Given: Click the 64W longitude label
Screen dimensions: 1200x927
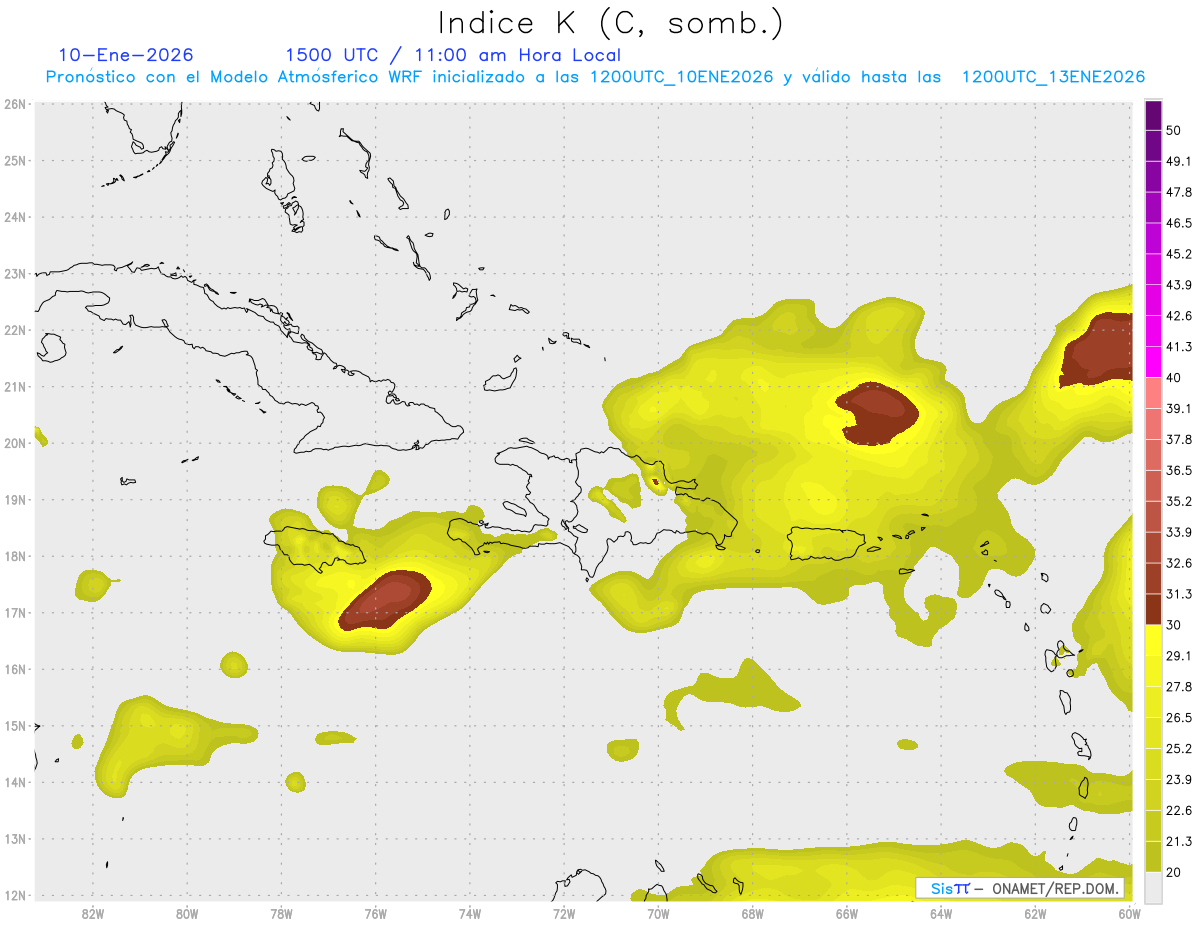Looking at the screenshot, I should pyautogui.click(x=941, y=913).
